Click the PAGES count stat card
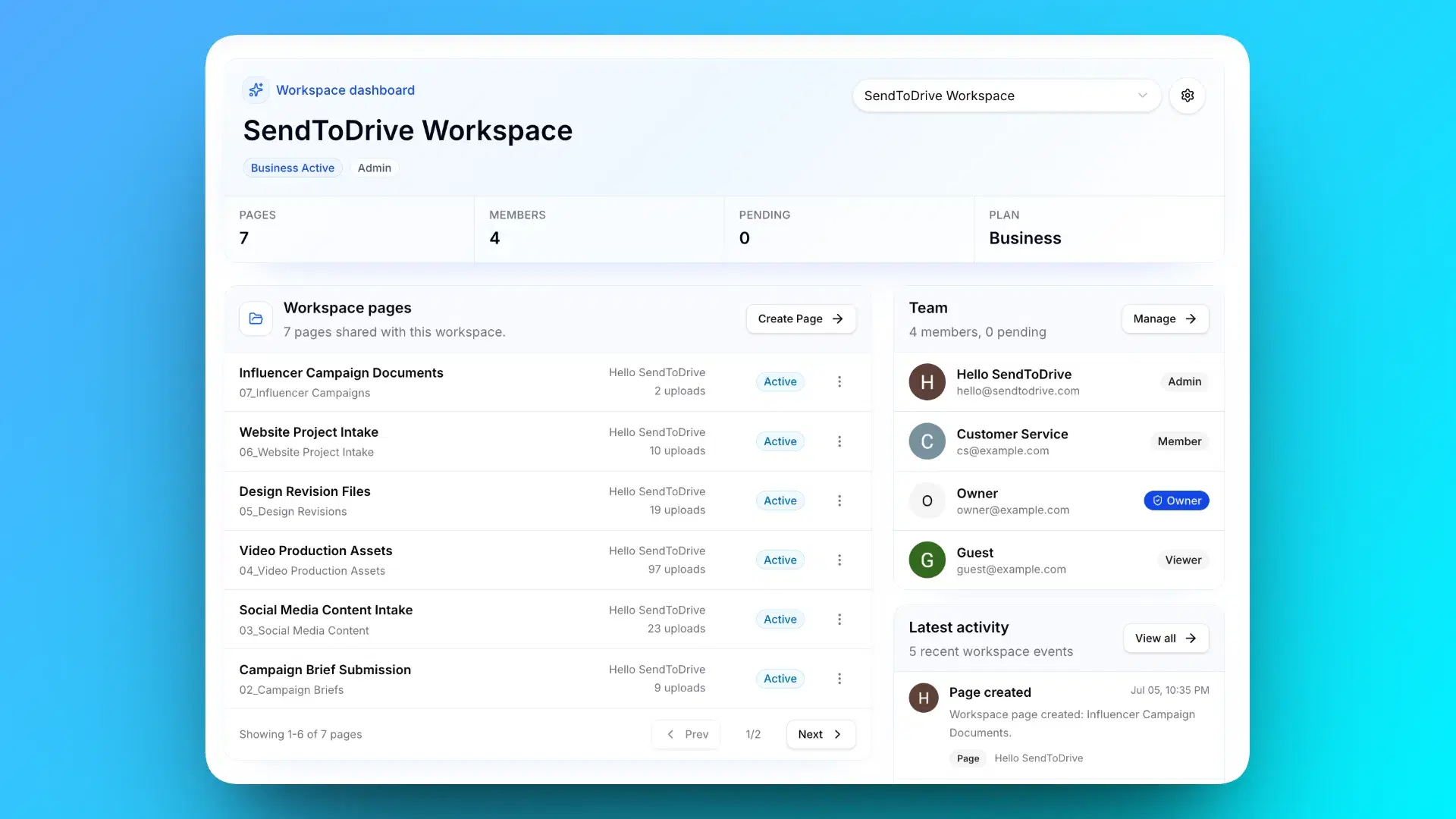1456x819 pixels. coord(350,229)
